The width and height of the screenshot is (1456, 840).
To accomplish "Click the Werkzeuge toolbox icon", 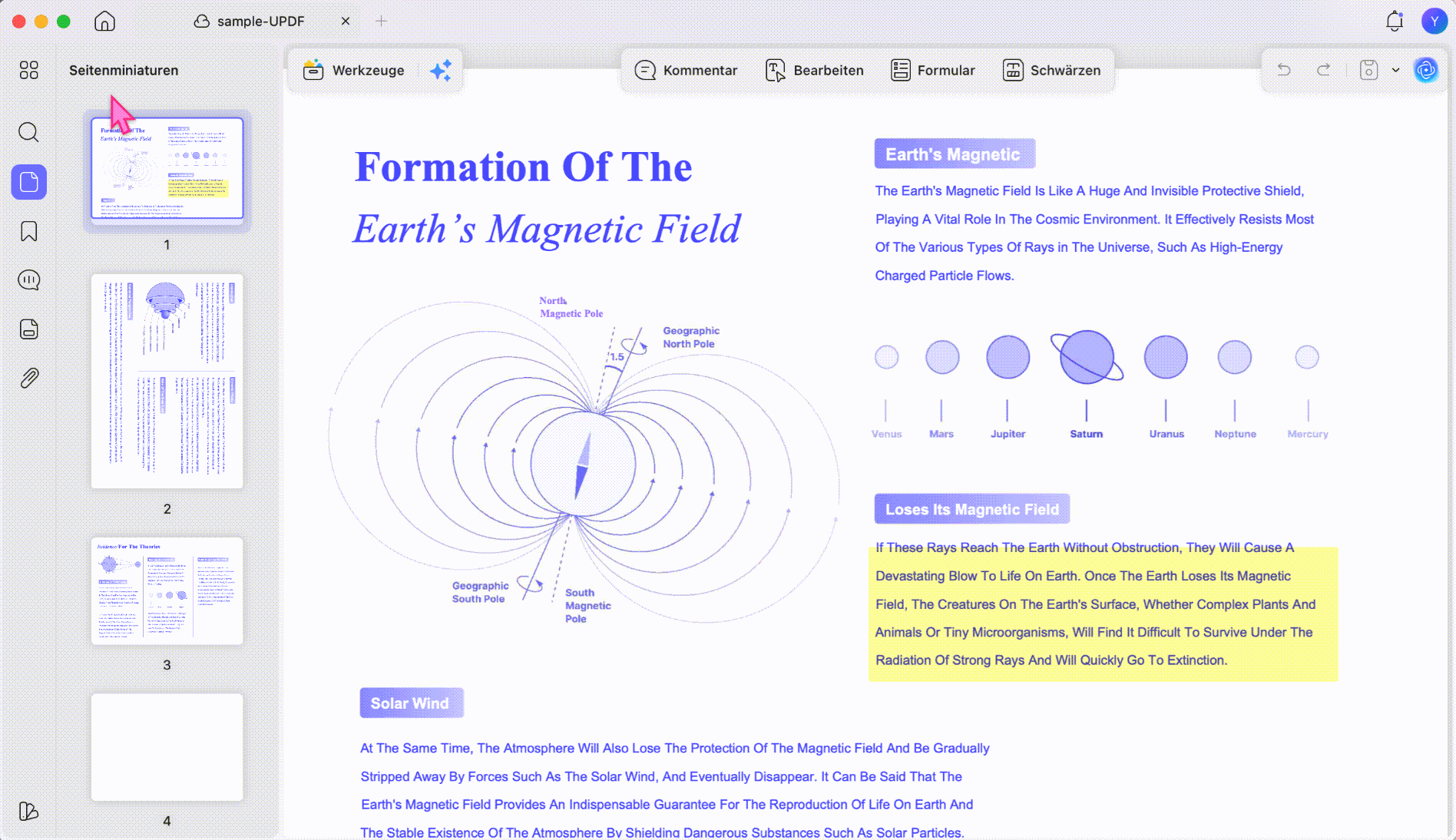I will coord(313,70).
